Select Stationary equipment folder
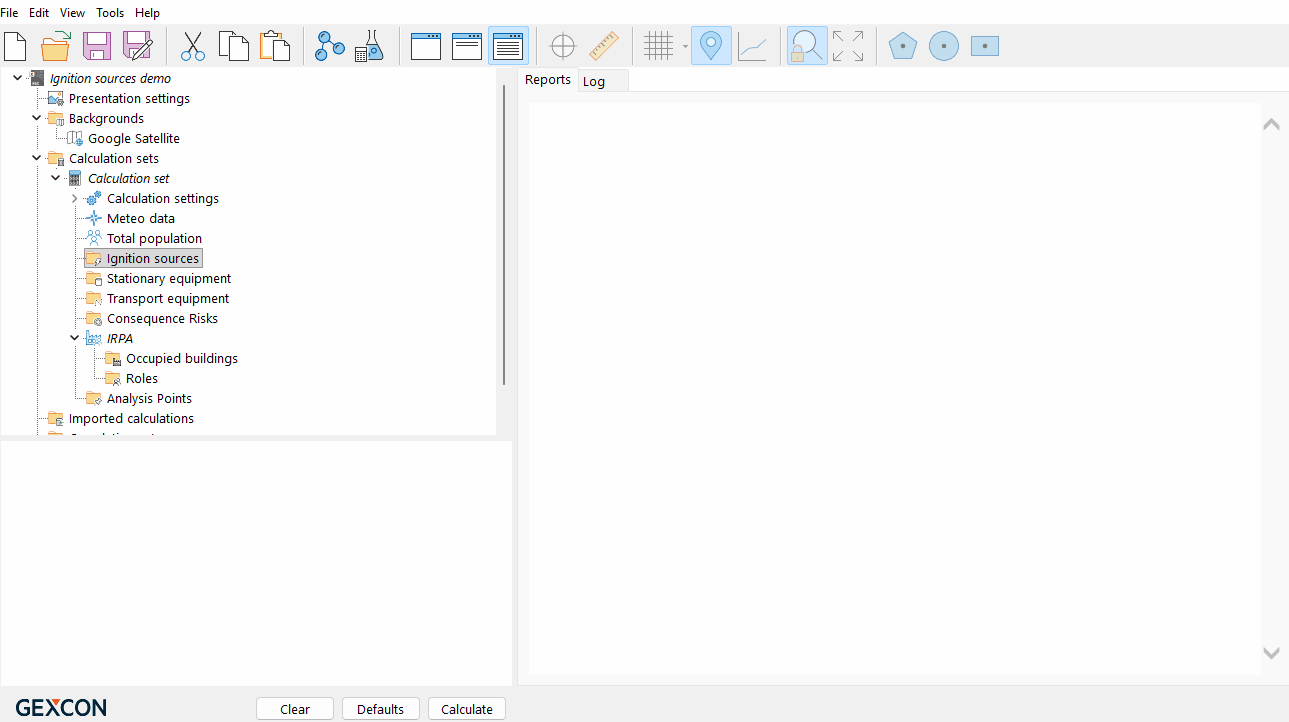The image size is (1289, 722). (169, 278)
